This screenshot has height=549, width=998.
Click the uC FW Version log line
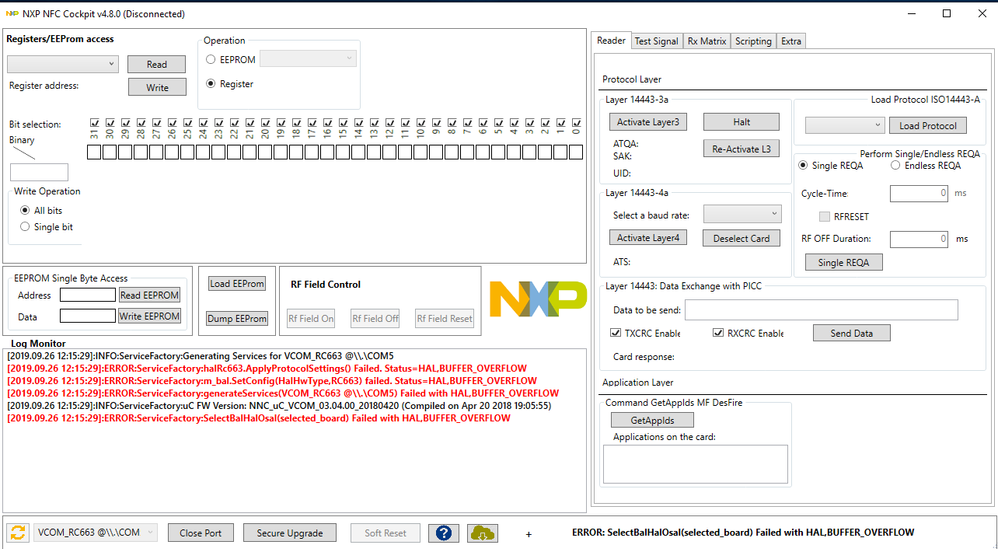pos(279,405)
